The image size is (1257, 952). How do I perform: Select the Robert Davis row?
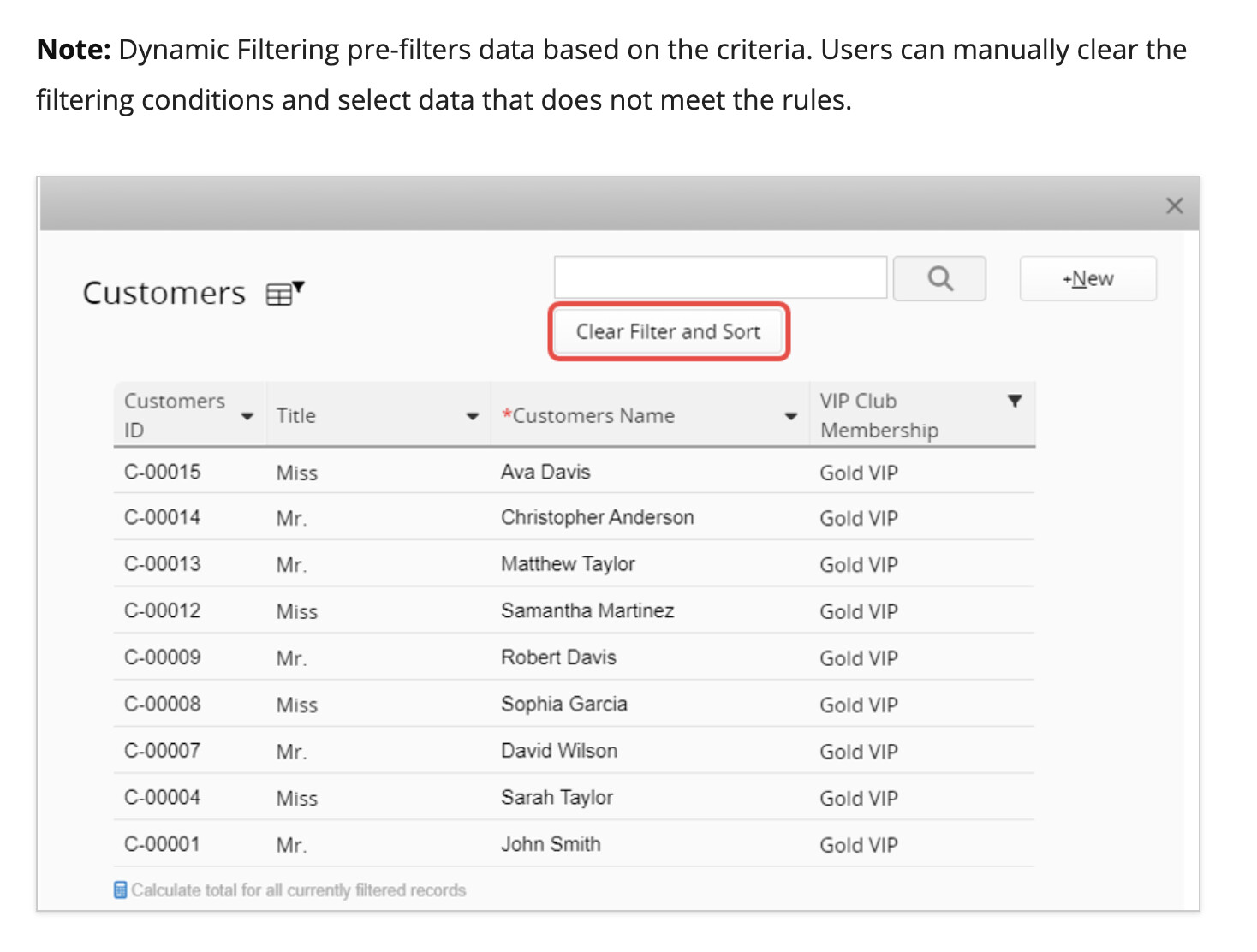click(558, 657)
